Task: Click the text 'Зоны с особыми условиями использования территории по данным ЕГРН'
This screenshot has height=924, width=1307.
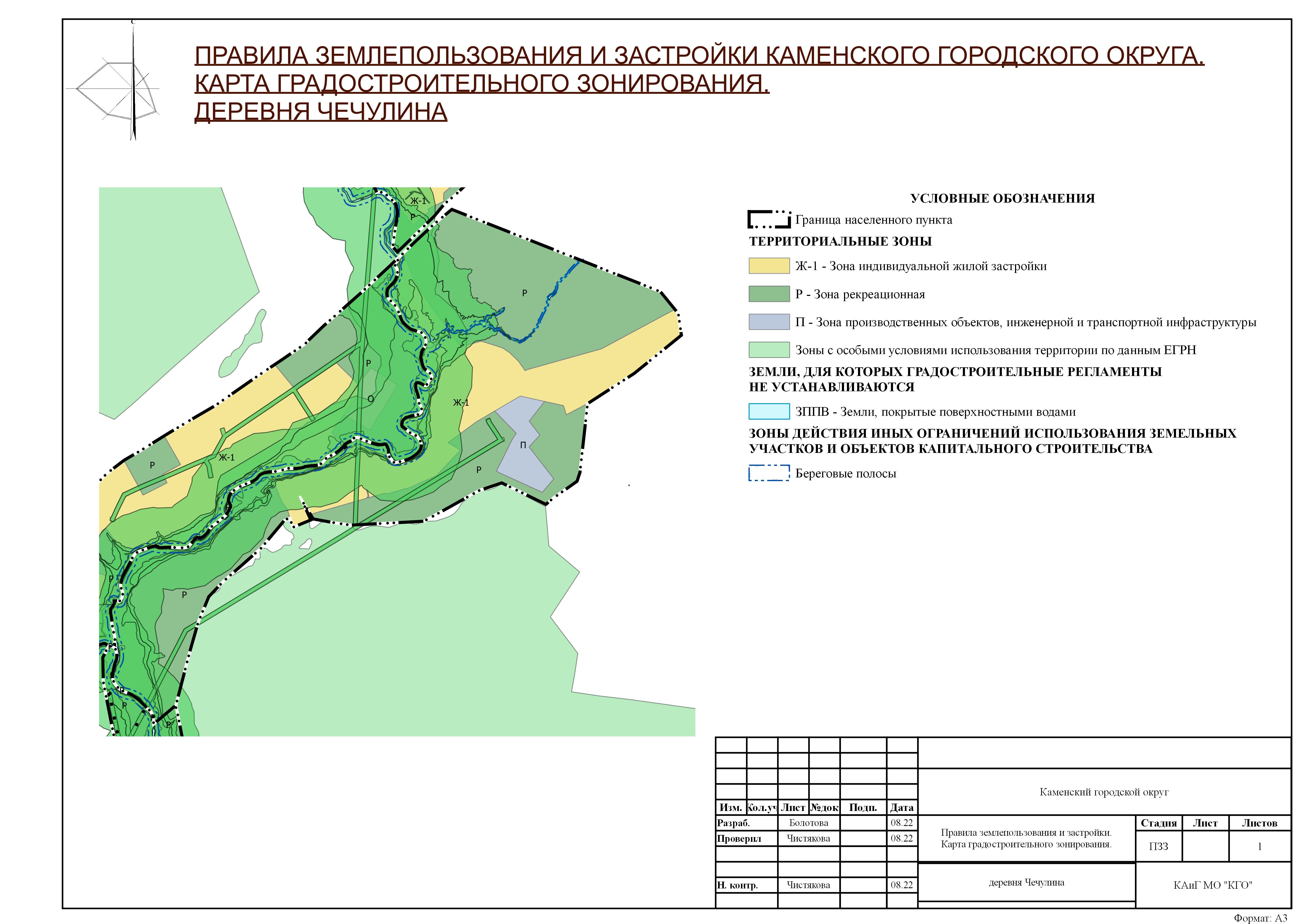Action: pyautogui.click(x=995, y=350)
